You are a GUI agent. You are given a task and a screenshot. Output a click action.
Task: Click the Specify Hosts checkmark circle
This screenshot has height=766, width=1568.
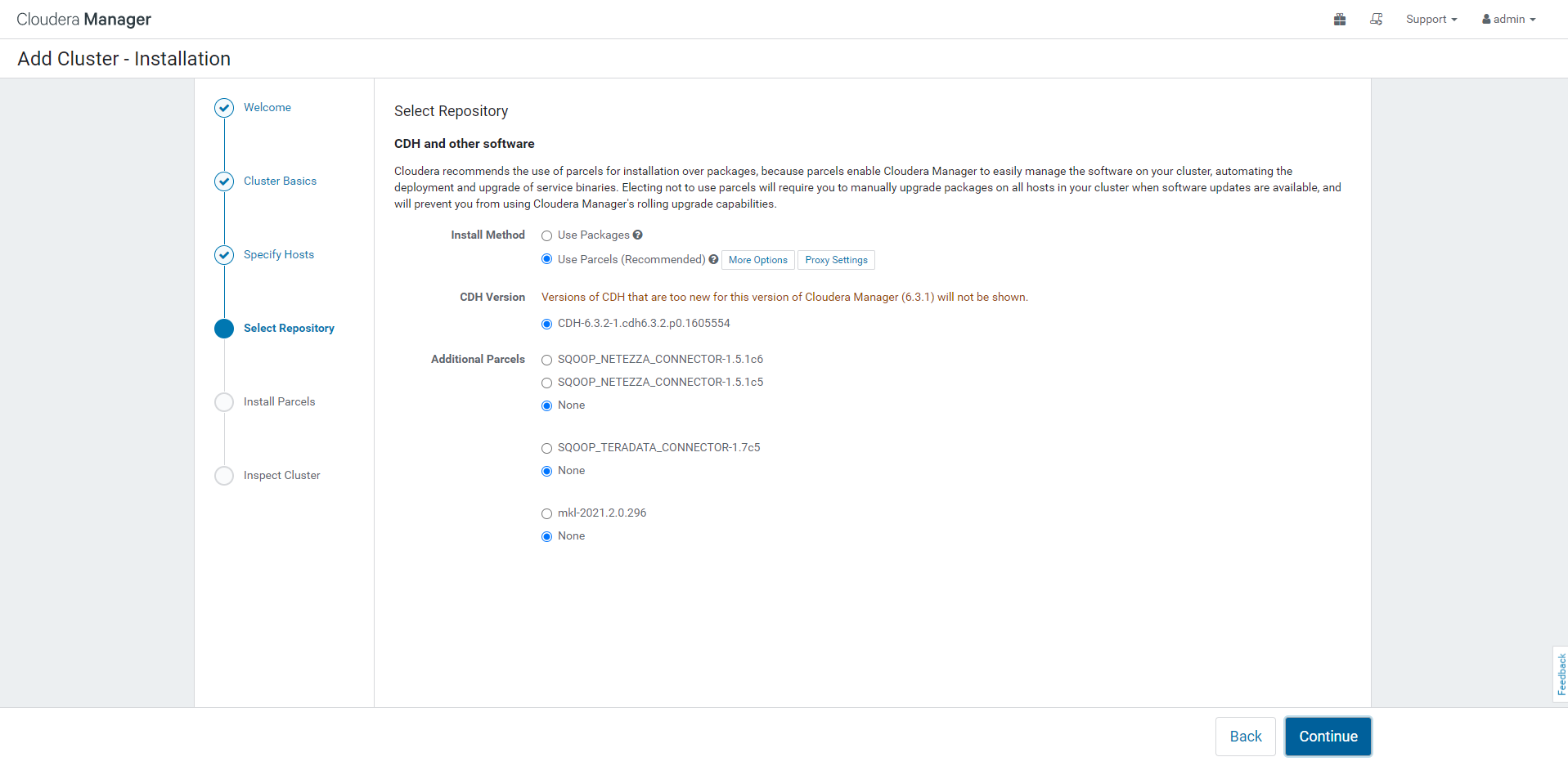pos(224,255)
